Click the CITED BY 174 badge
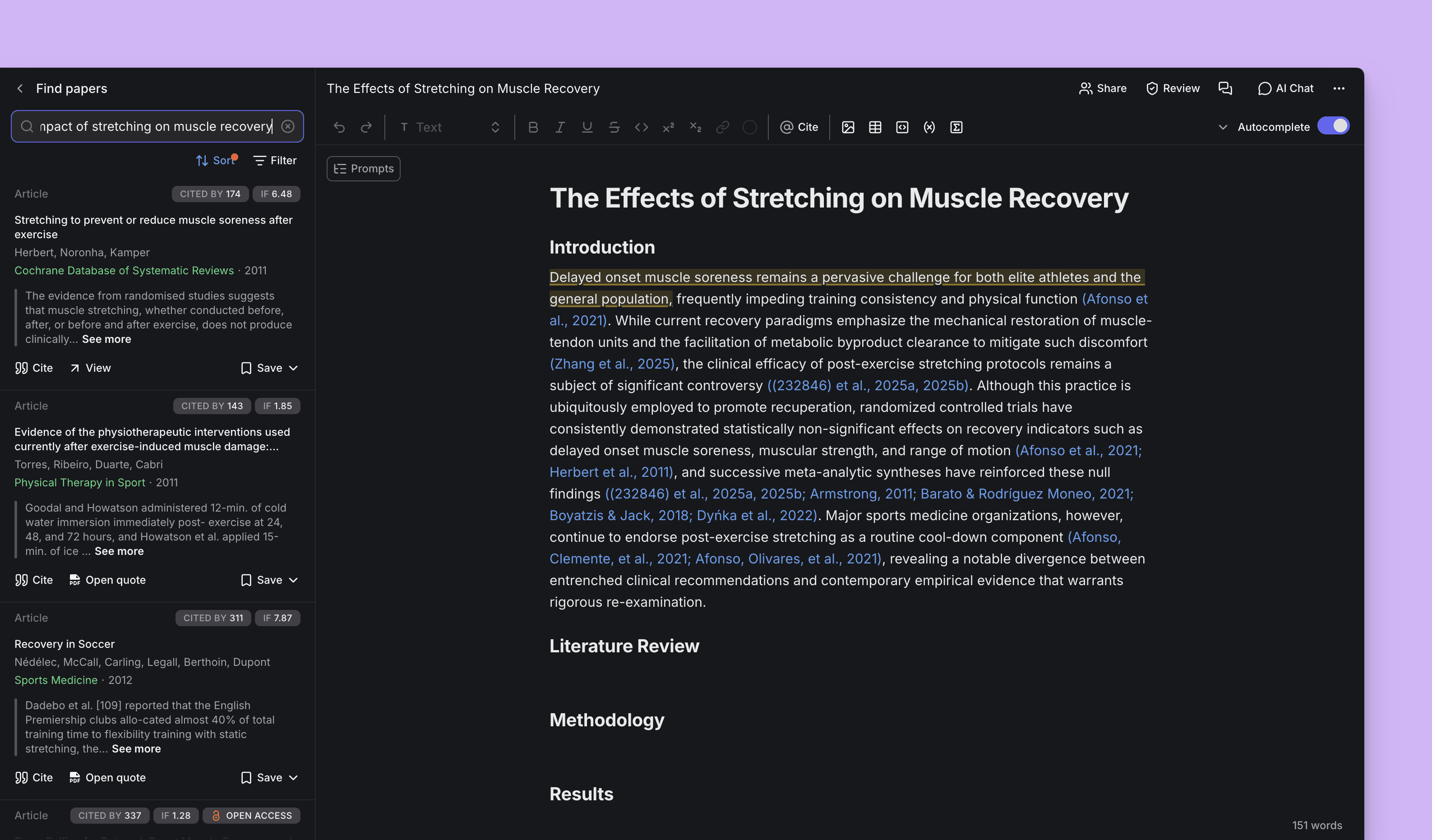 tap(210, 194)
